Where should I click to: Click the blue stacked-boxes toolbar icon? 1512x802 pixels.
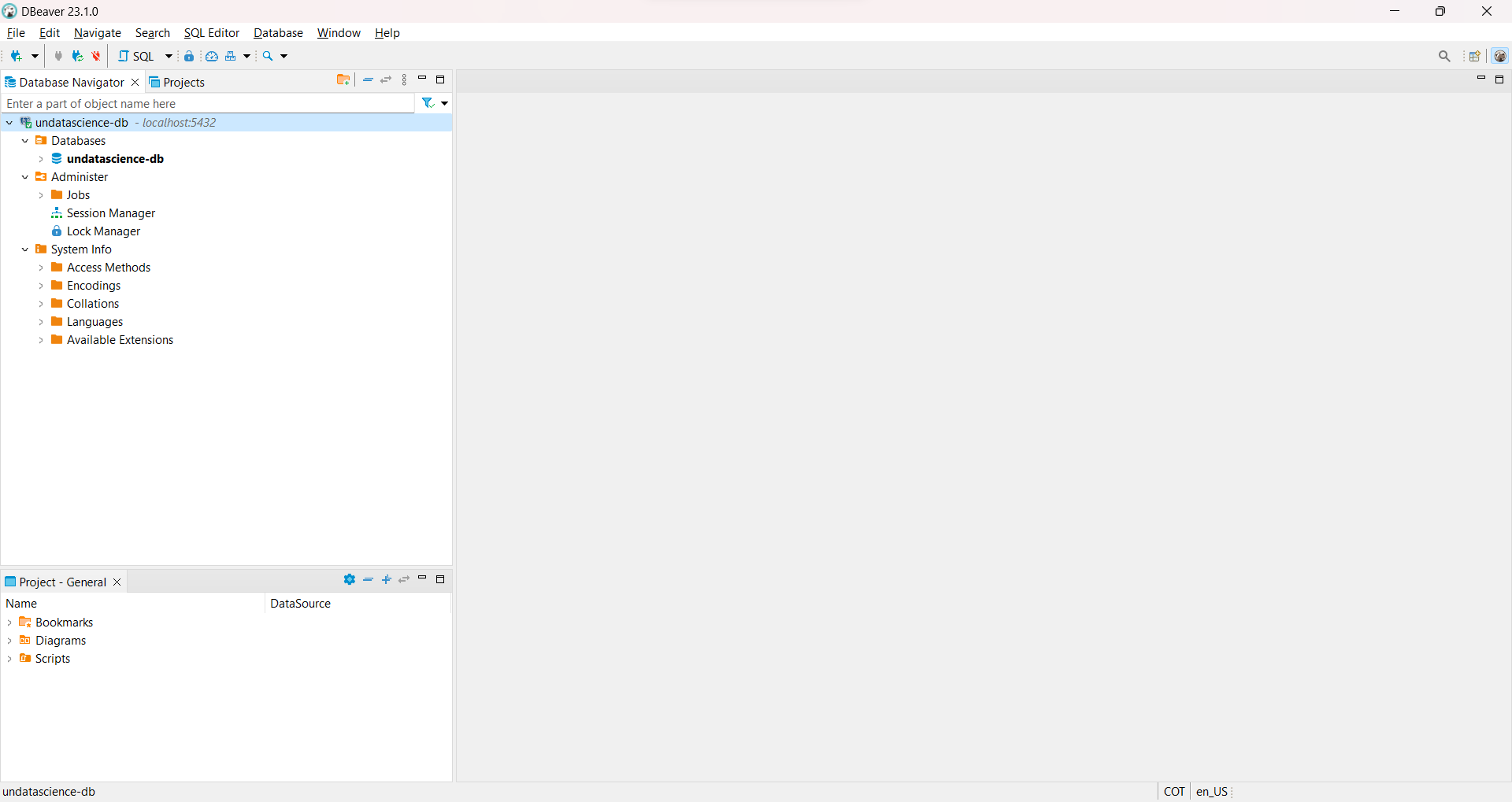[x=231, y=56]
